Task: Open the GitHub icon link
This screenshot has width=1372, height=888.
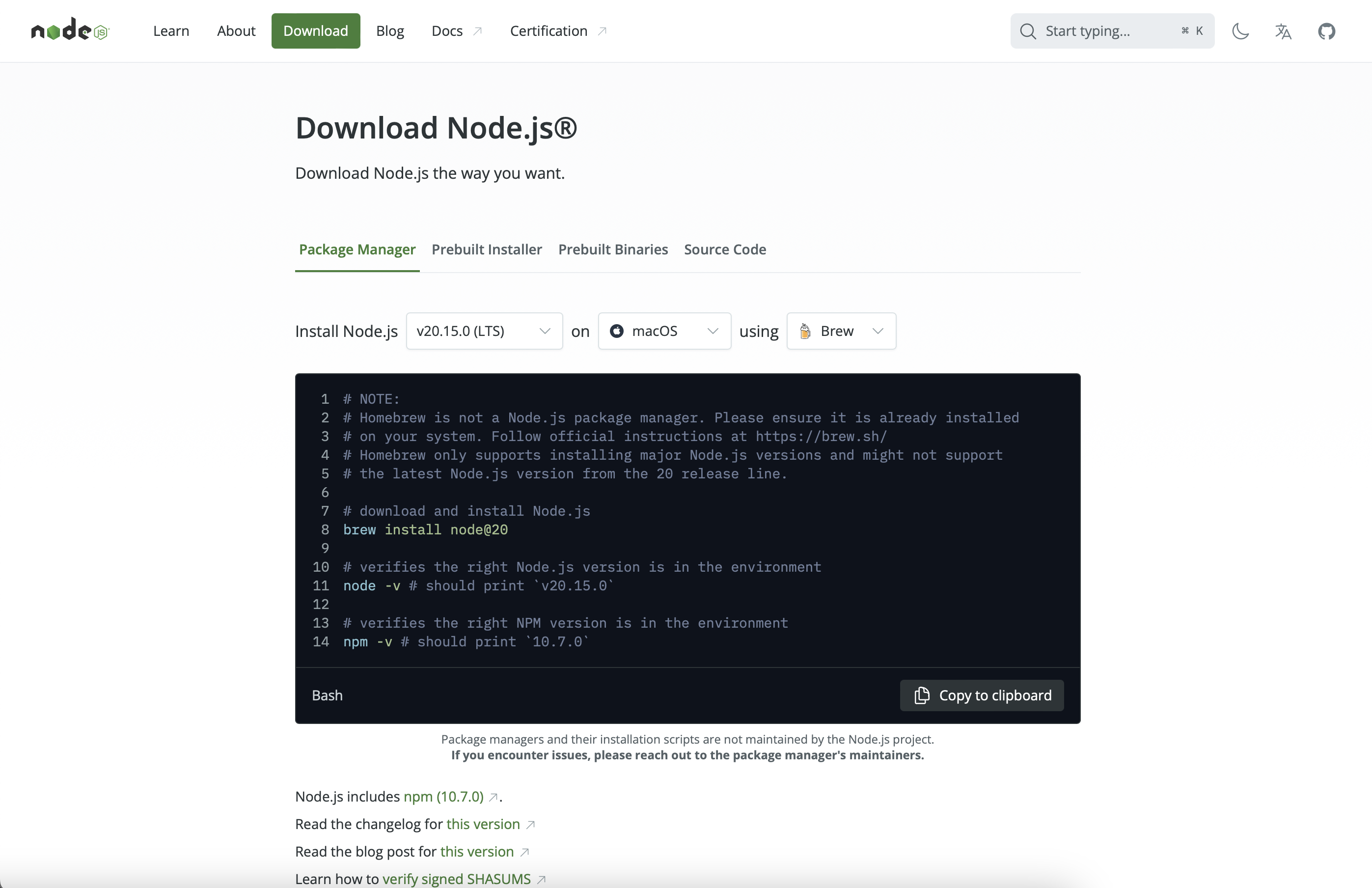Action: point(1326,31)
